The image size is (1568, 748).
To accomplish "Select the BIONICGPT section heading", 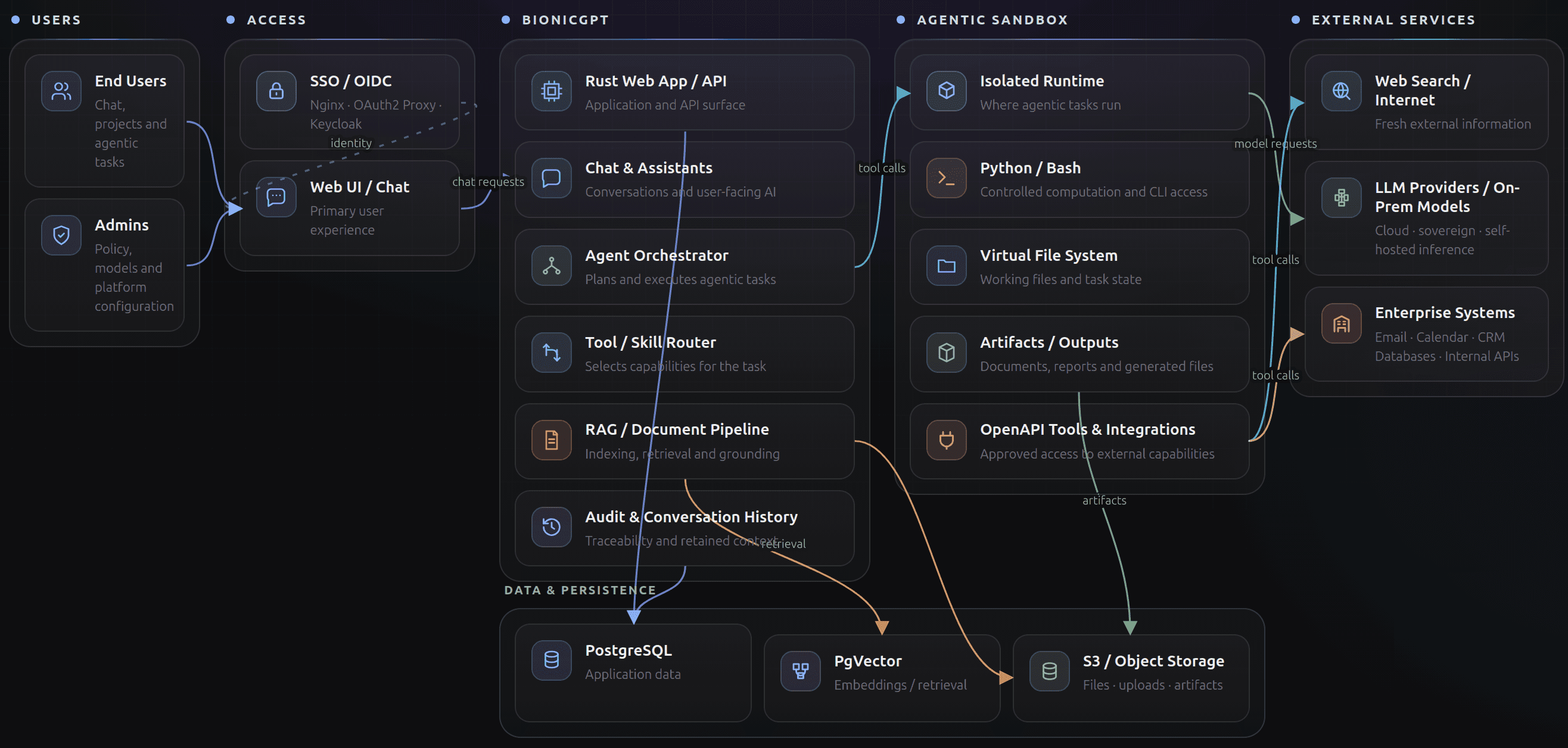I will tap(565, 20).
